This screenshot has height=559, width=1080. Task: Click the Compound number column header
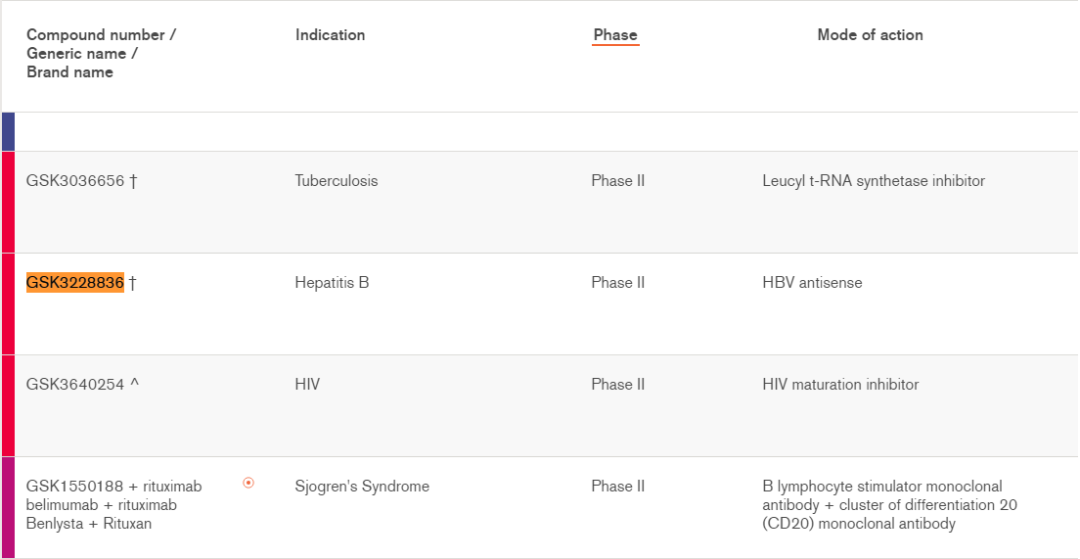tap(101, 53)
